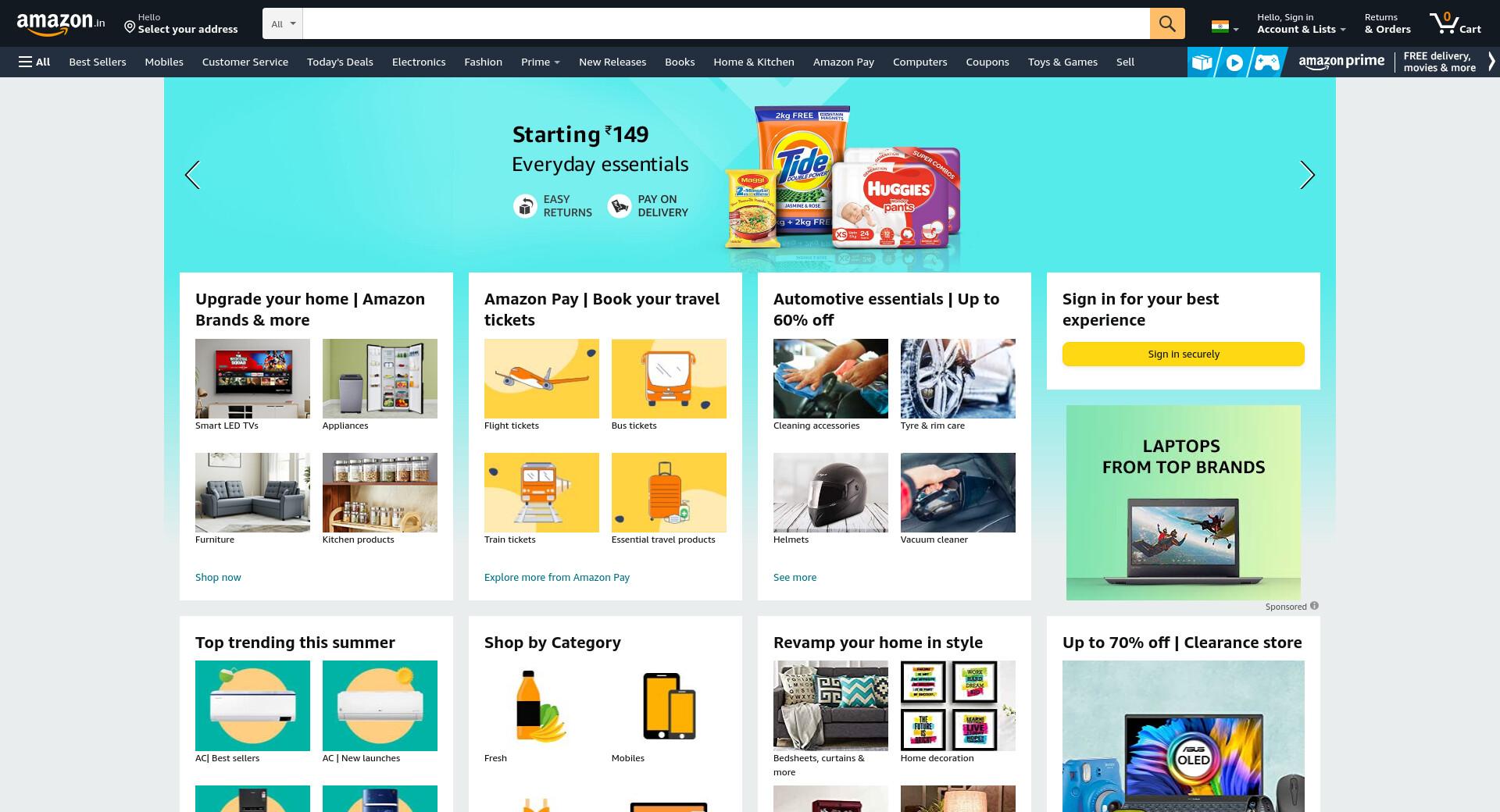Open the India flag language dropdown

[x=1224, y=27]
